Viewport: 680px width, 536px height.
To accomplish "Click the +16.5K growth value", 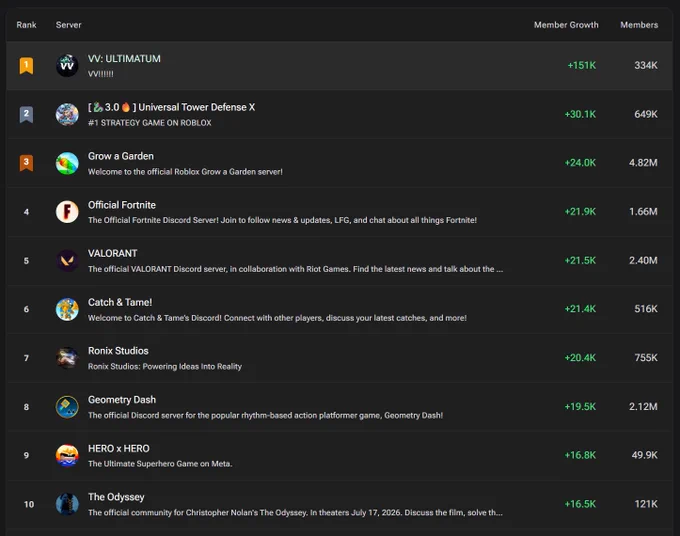I will click(580, 504).
